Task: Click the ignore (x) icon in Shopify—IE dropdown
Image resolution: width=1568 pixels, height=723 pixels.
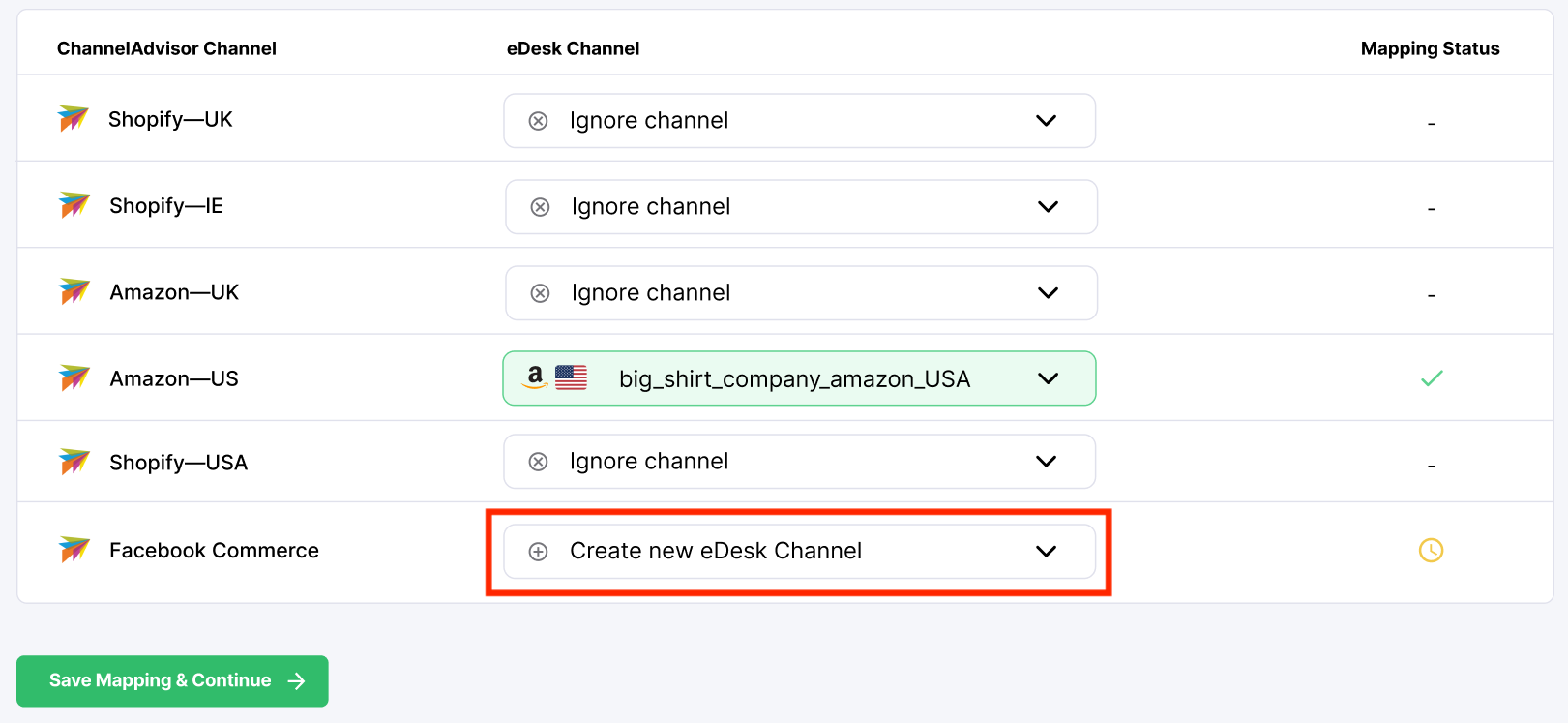Action: [541, 207]
